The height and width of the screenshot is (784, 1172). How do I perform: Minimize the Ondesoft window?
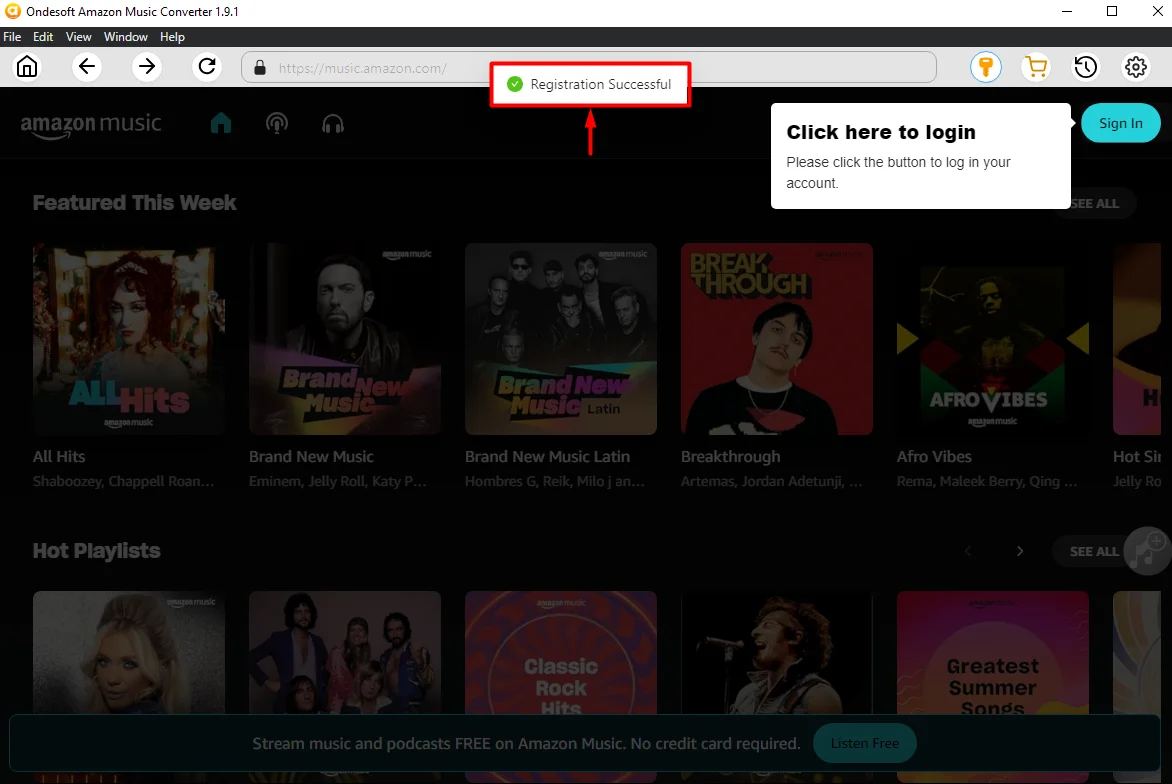pos(1067,11)
